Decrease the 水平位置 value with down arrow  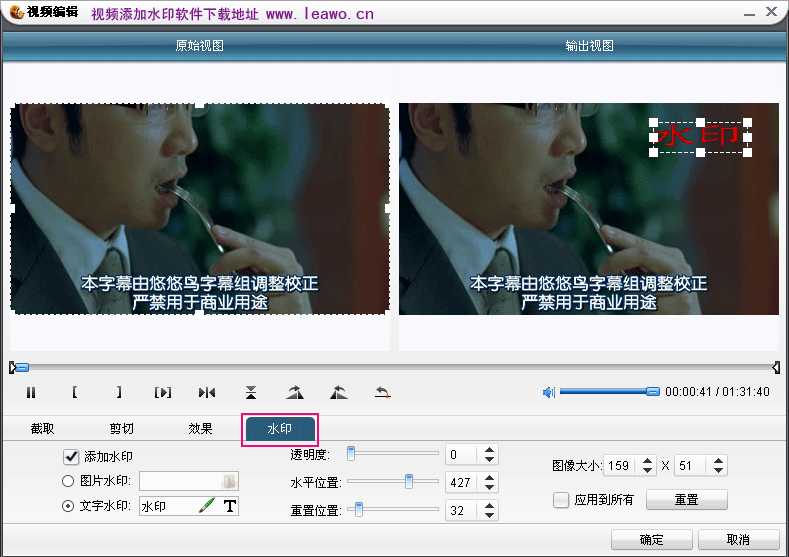pos(489,487)
